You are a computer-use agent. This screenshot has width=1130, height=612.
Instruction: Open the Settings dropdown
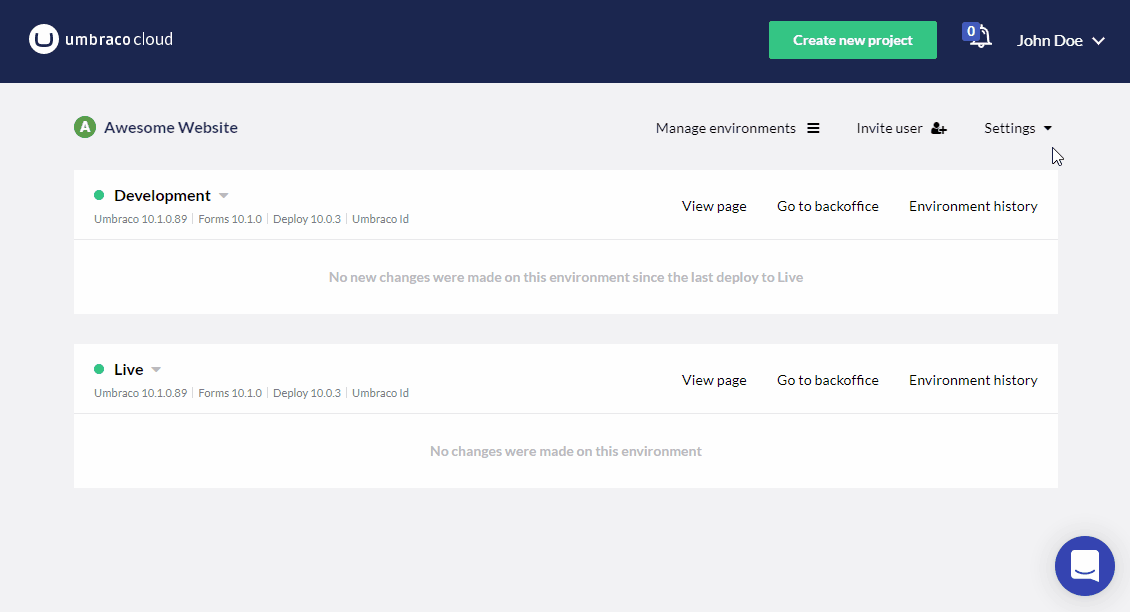tap(1018, 128)
